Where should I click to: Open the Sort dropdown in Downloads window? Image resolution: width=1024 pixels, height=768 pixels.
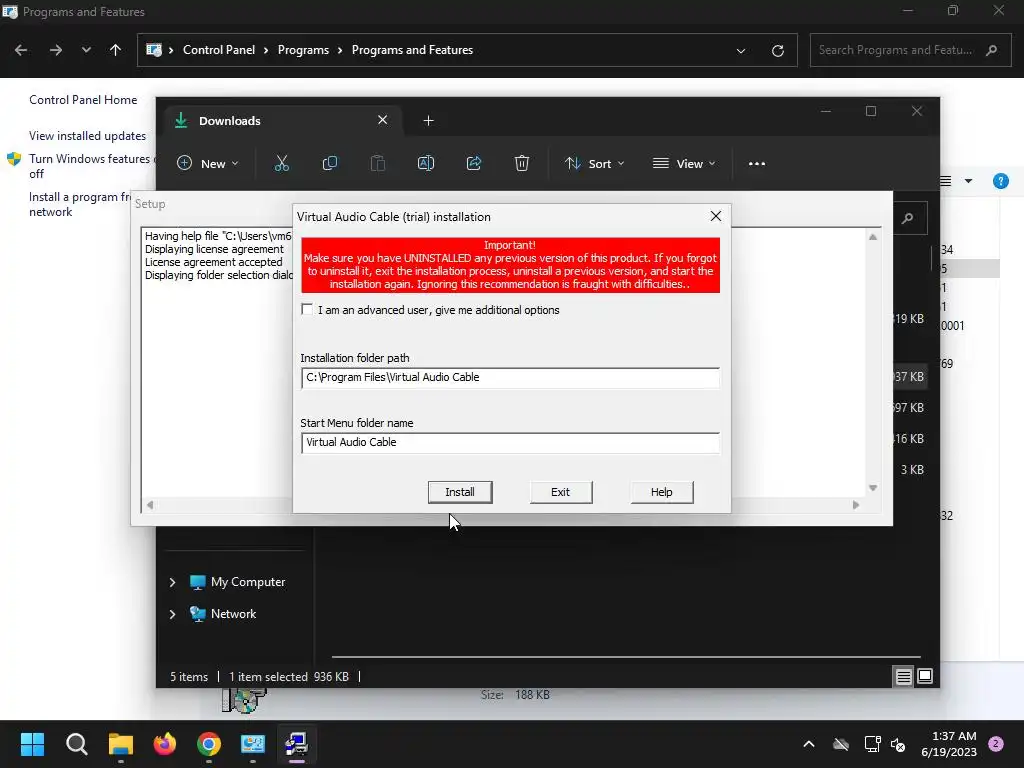[x=594, y=163]
